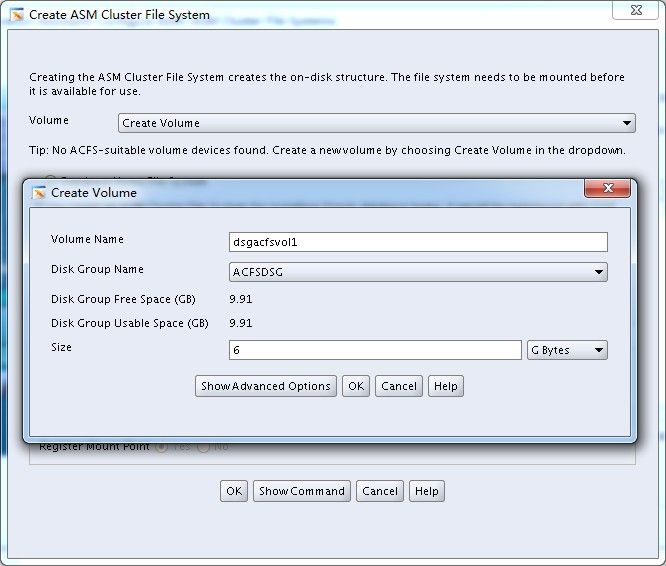Click the Disk Group Name label
Viewport: 666px width, 566px height.
(97, 269)
